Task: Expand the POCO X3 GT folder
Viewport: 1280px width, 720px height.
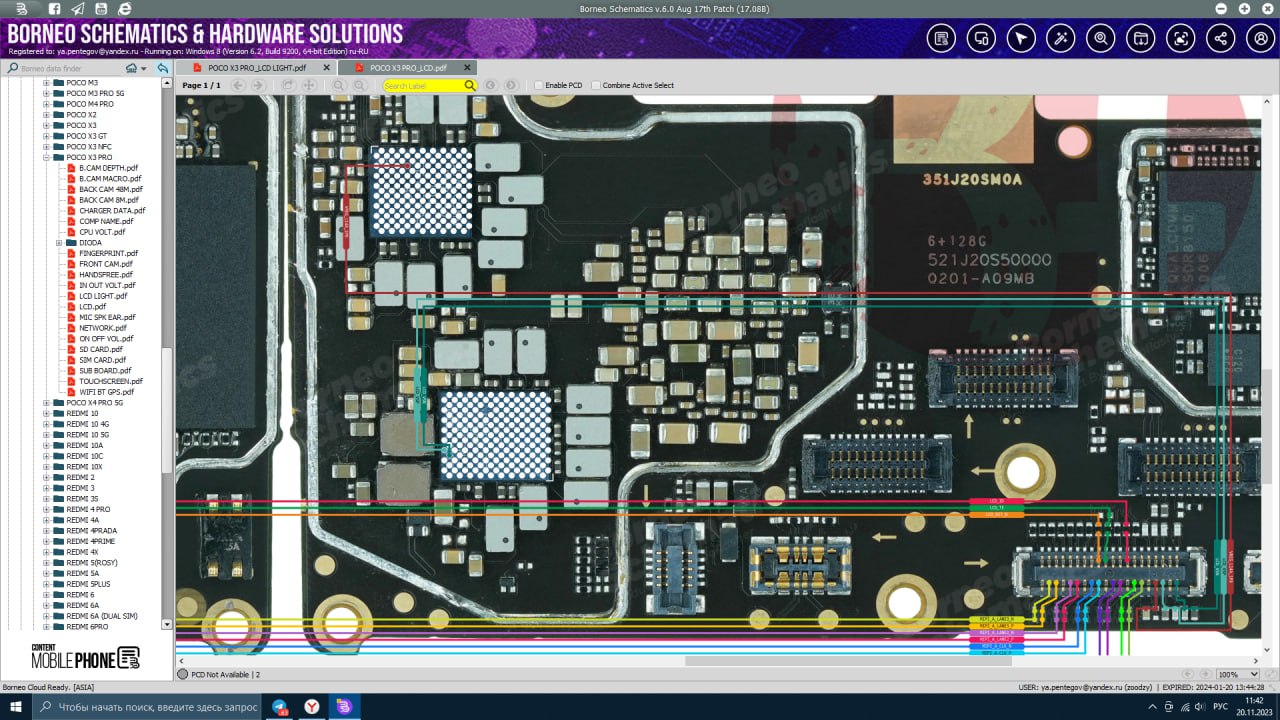Action: coord(46,136)
